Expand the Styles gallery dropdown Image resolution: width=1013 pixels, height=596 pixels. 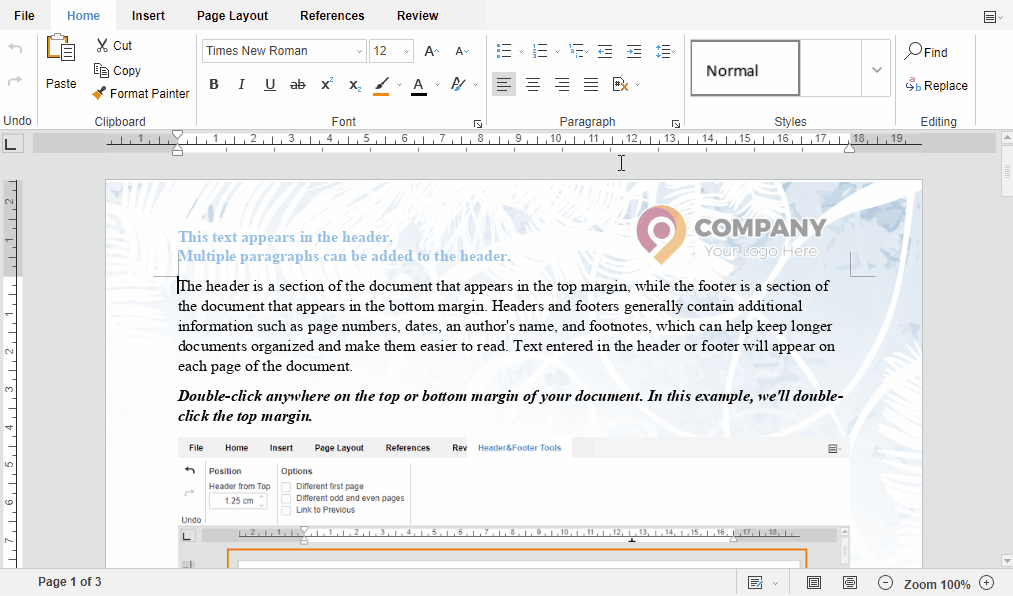[x=876, y=69]
